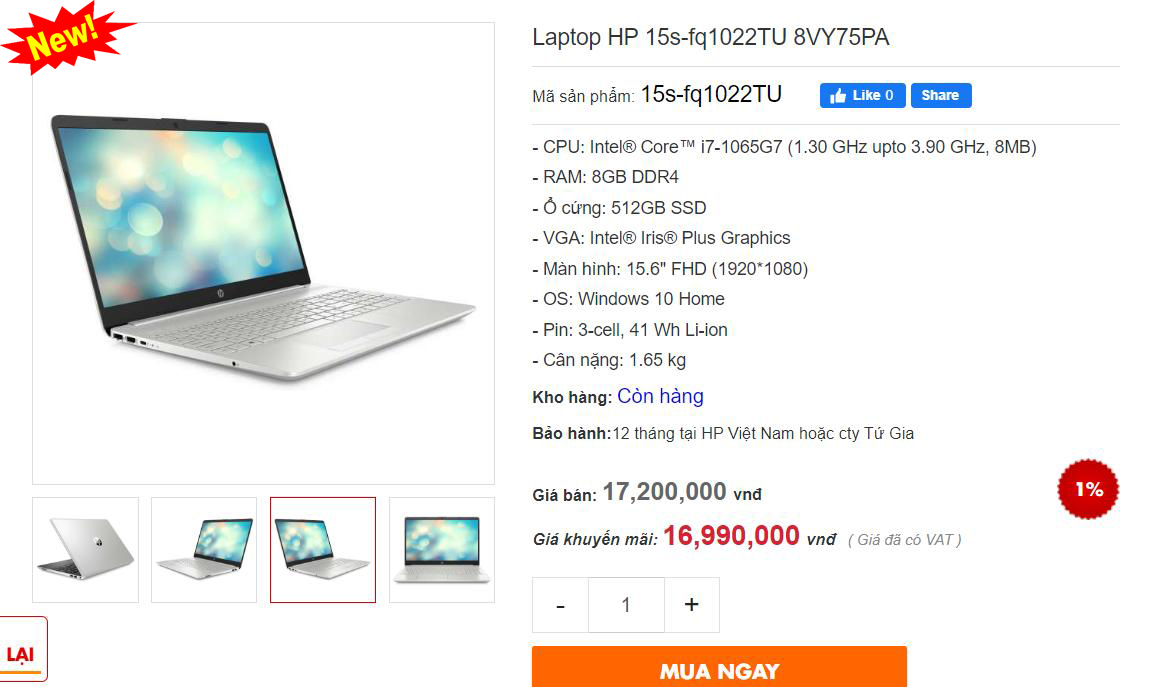This screenshot has width=1155, height=687.
Task: Click the product code 15s-fq1022TU text
Action: coord(711,94)
